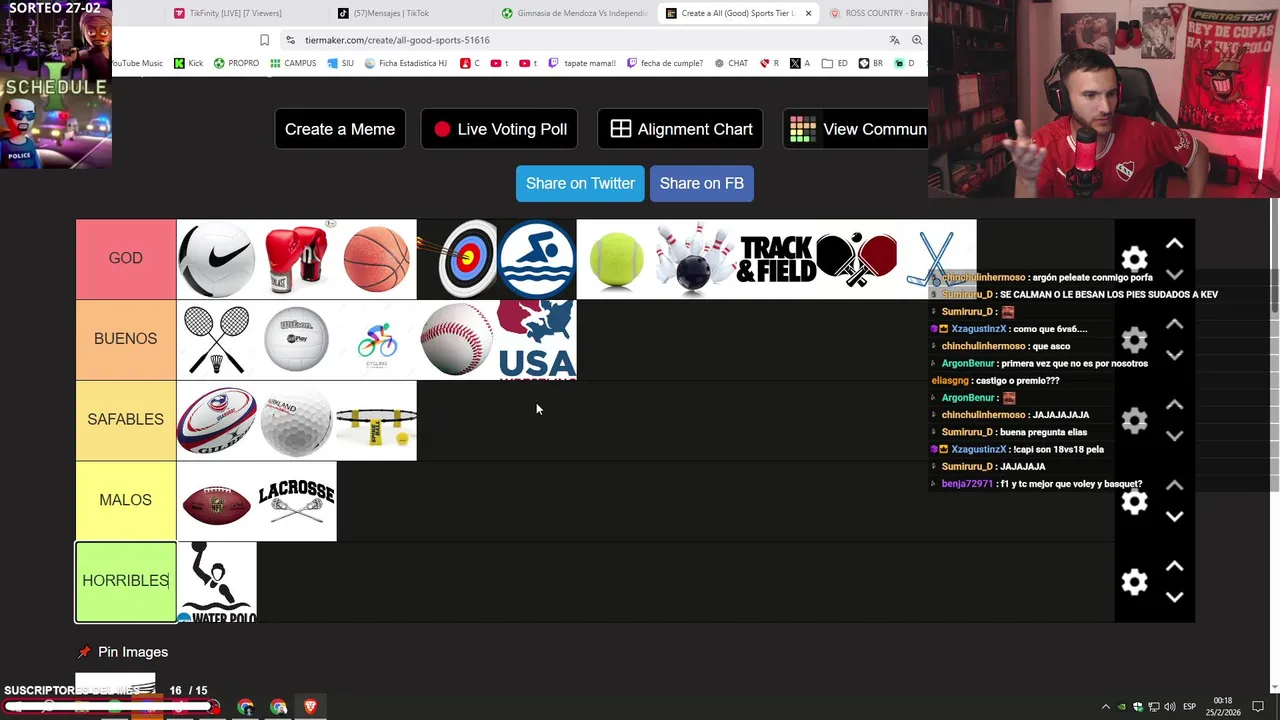Open the tapate mama!! Twitch bookmark
The image size is (1280, 720).
point(581,63)
